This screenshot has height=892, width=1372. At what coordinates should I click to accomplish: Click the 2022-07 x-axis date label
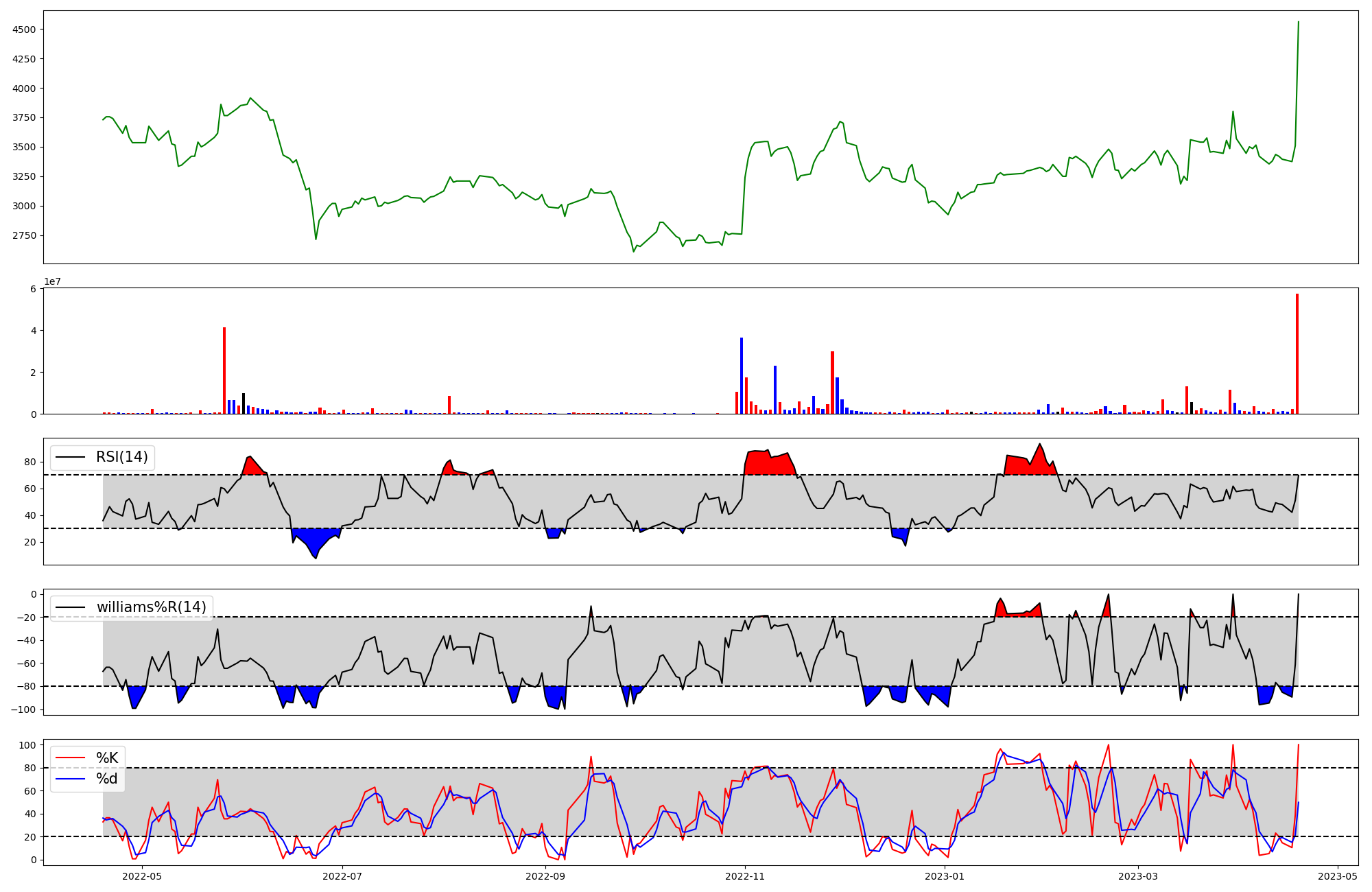(x=342, y=876)
